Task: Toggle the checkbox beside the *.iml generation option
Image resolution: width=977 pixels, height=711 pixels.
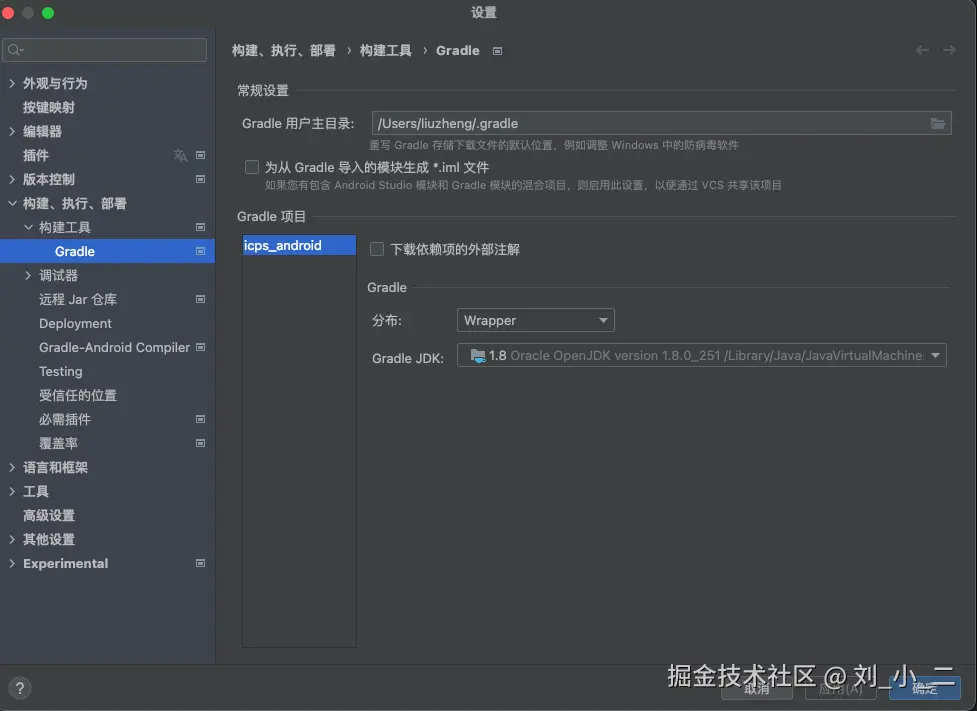Action: 252,167
